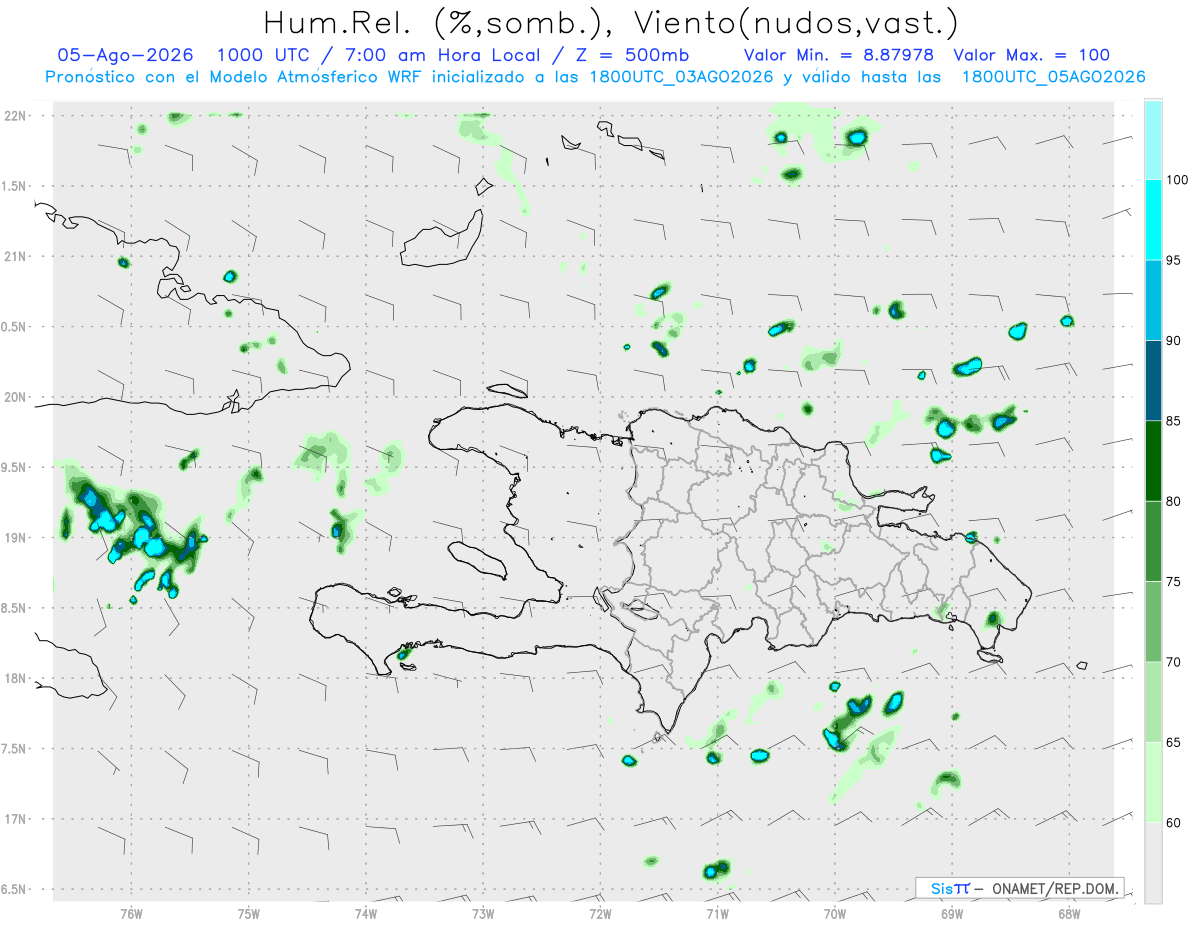Click the latitude label '9.5N'
1200x927 pixels.
(14, 467)
